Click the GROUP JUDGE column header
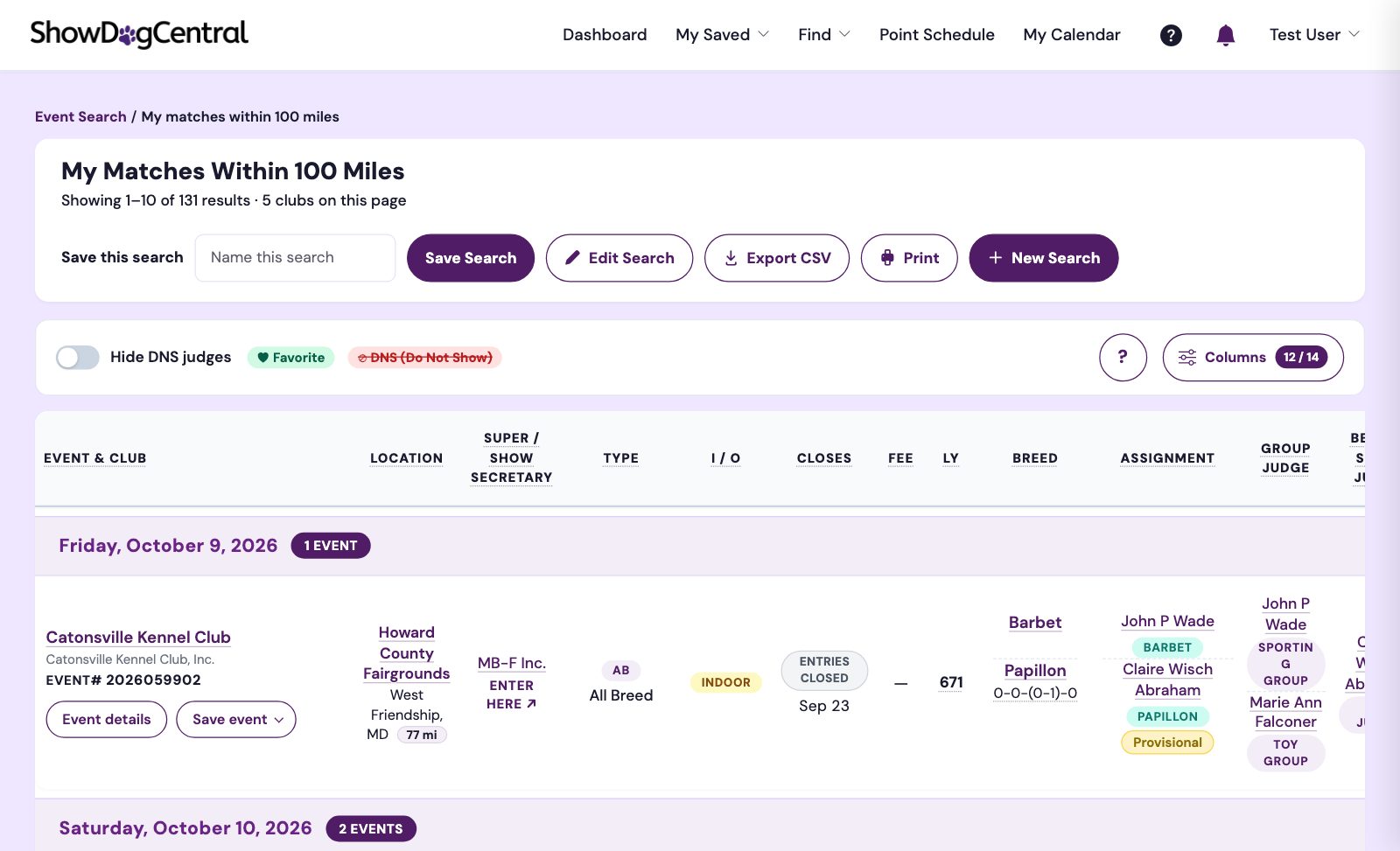The image size is (1400, 851). click(x=1285, y=458)
